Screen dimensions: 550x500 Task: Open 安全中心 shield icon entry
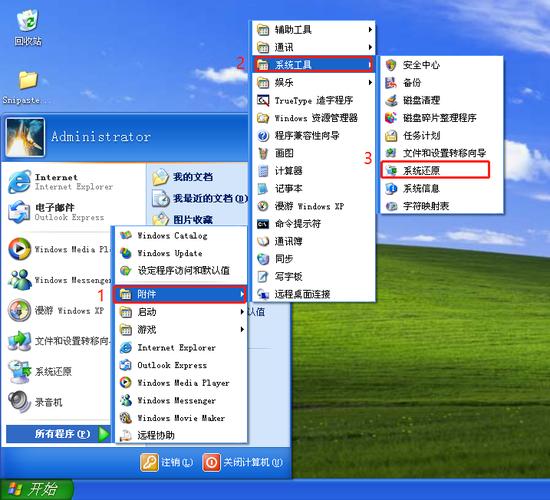click(x=441, y=65)
